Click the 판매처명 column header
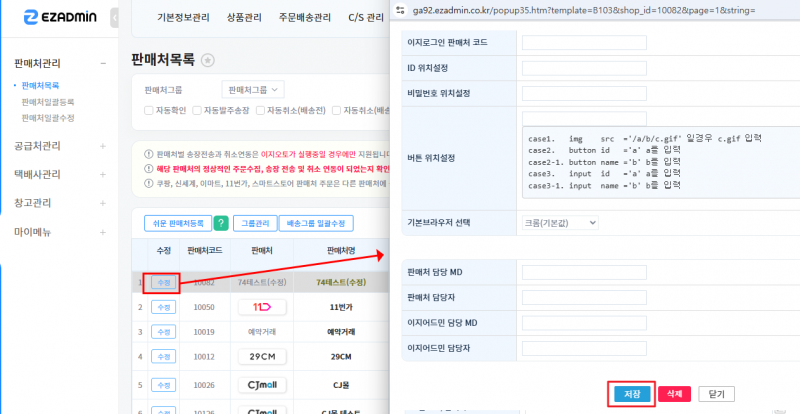 tap(341, 250)
